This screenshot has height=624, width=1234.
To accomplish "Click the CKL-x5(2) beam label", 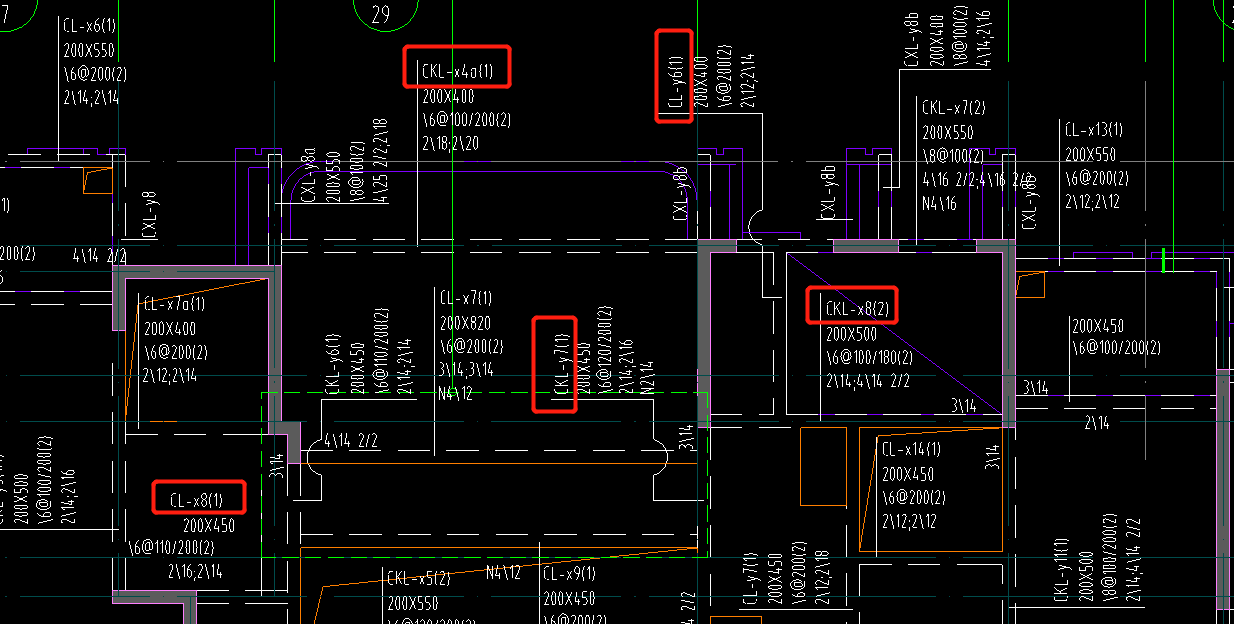I will pyautogui.click(x=418, y=579).
